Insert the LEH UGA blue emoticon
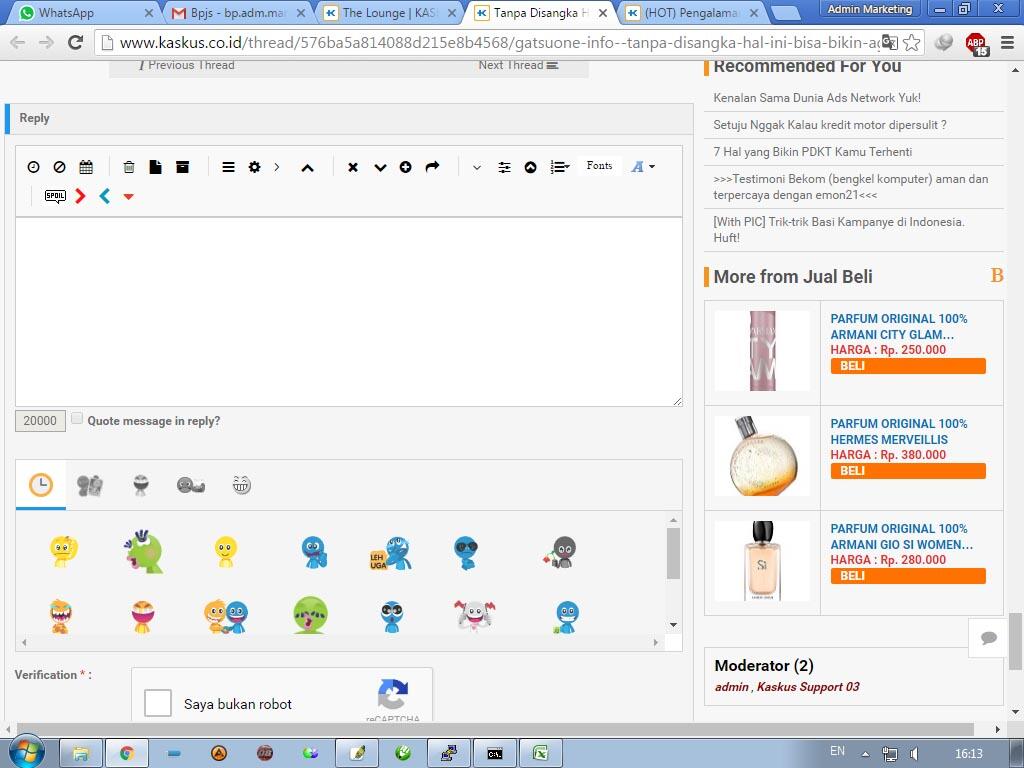 pyautogui.click(x=391, y=553)
